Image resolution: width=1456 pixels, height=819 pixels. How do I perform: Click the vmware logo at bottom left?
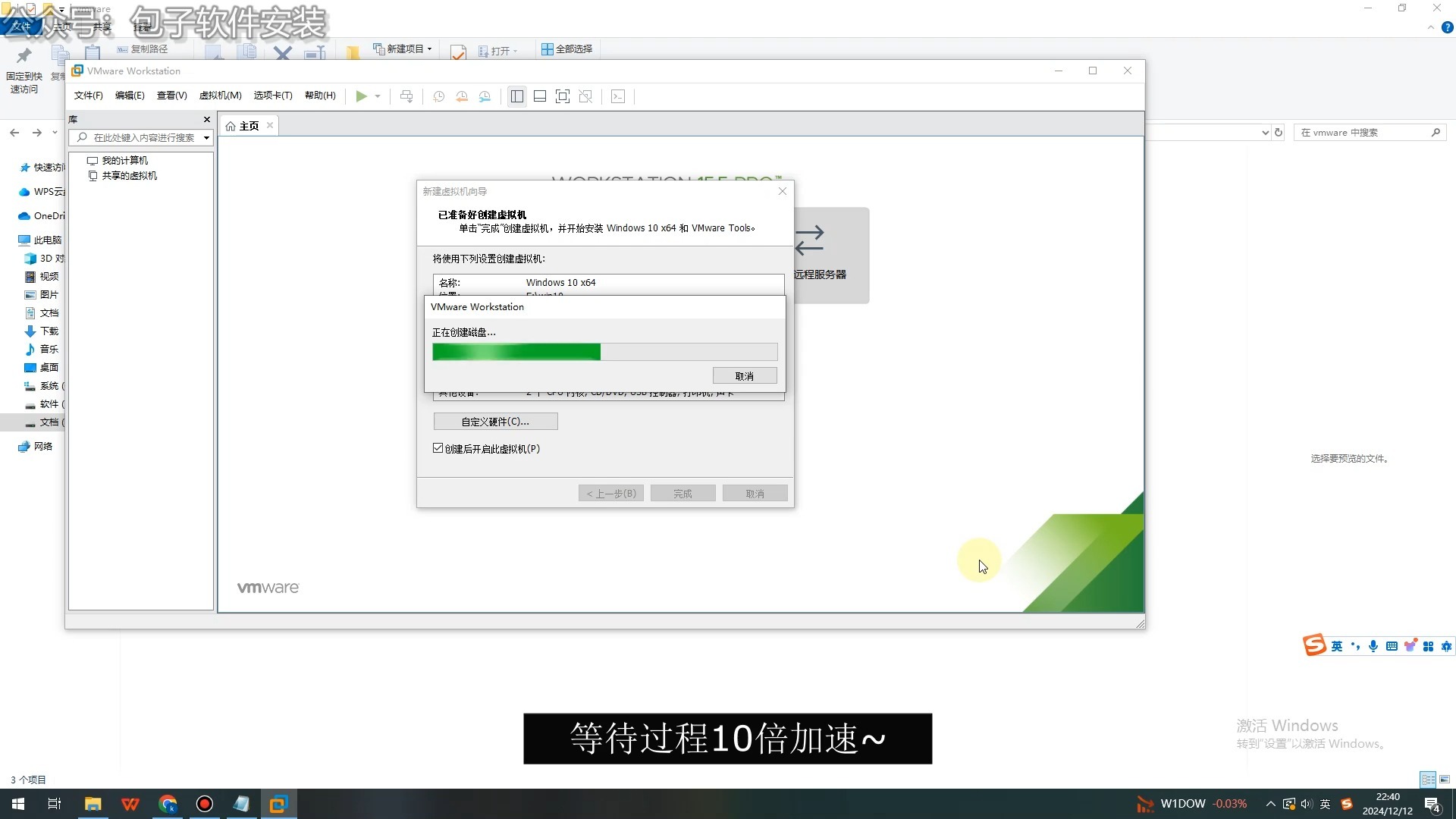(x=268, y=588)
